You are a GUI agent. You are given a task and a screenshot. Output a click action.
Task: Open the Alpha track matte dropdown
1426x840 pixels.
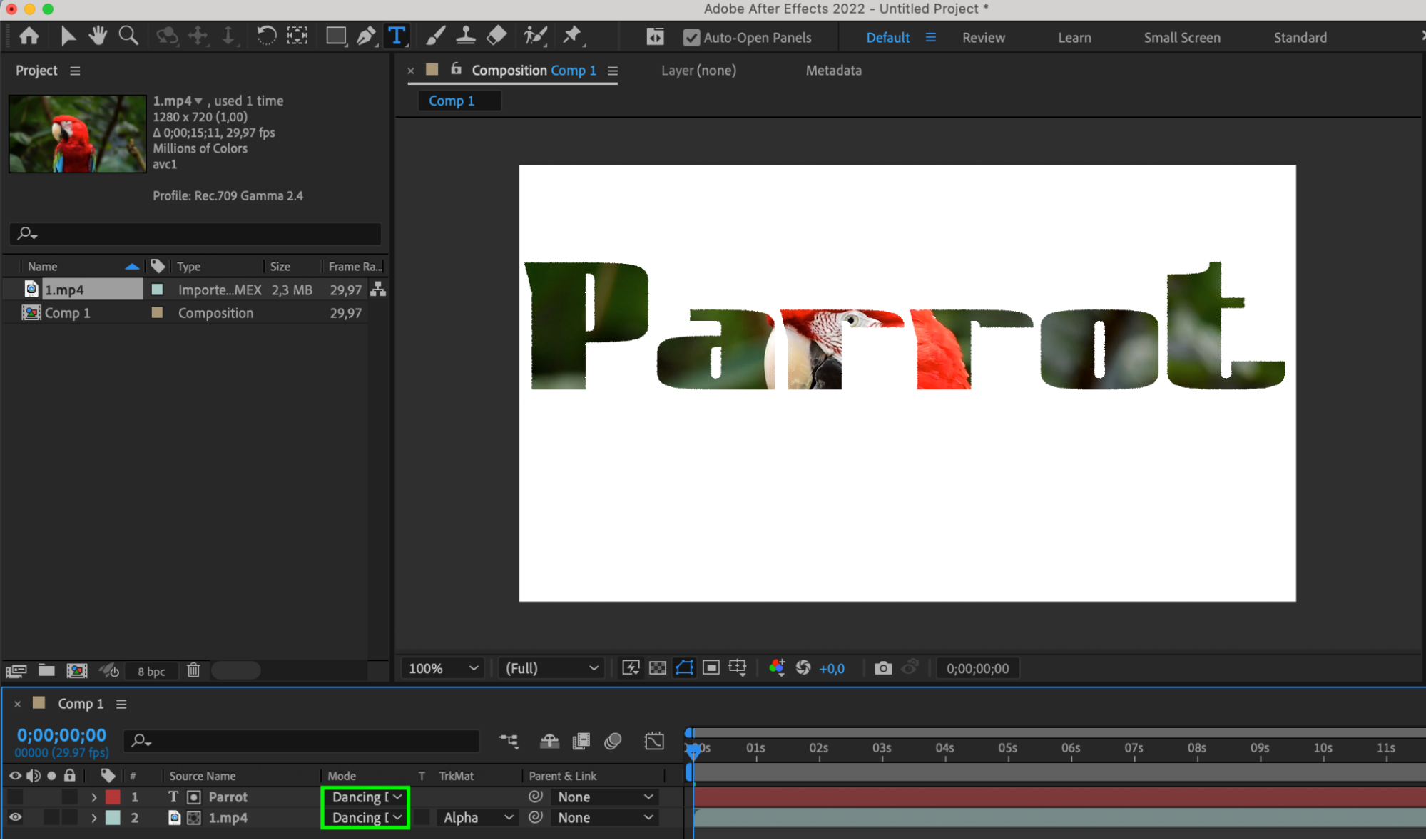(477, 818)
